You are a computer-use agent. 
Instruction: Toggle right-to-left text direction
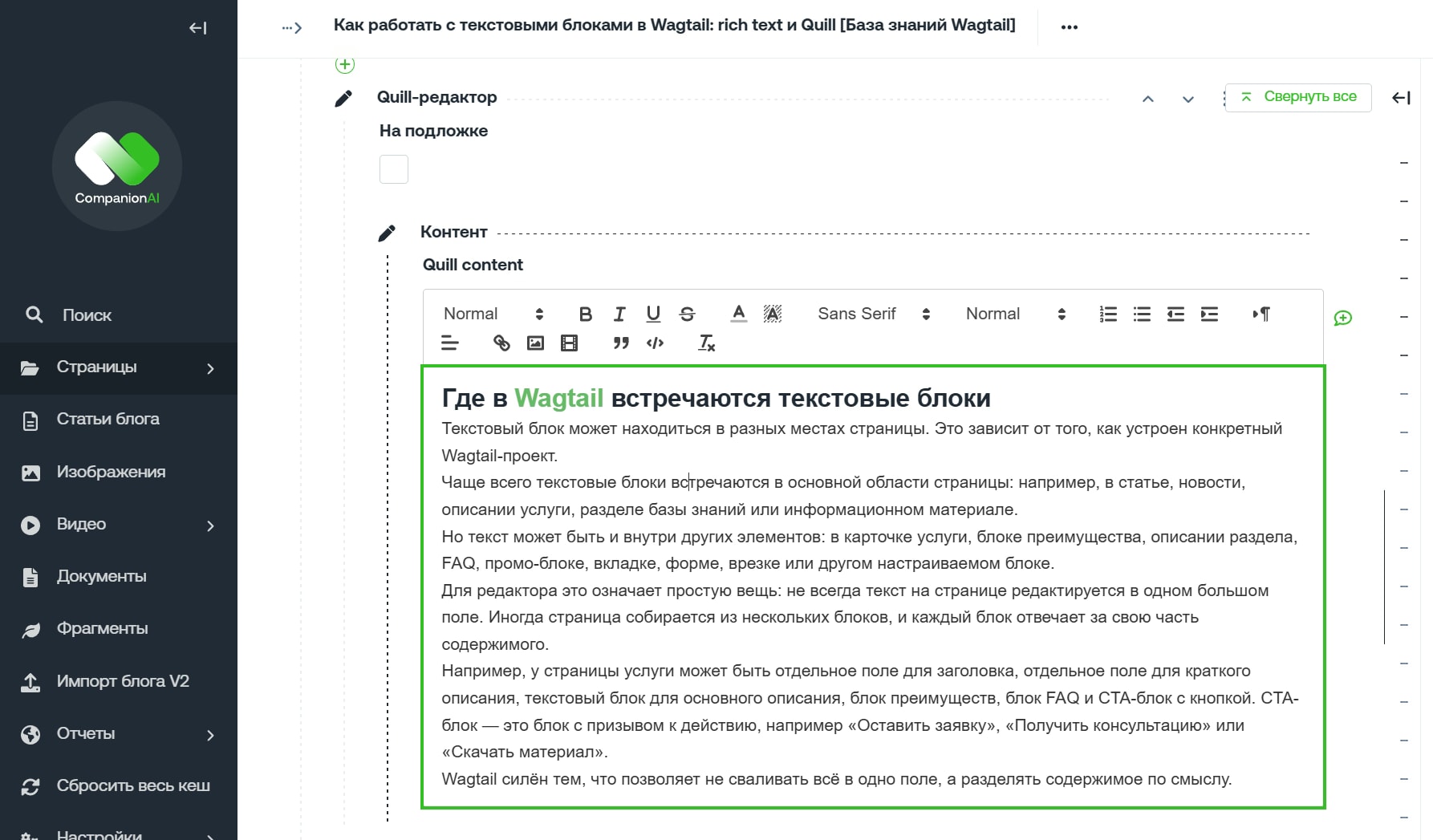click(x=1261, y=314)
